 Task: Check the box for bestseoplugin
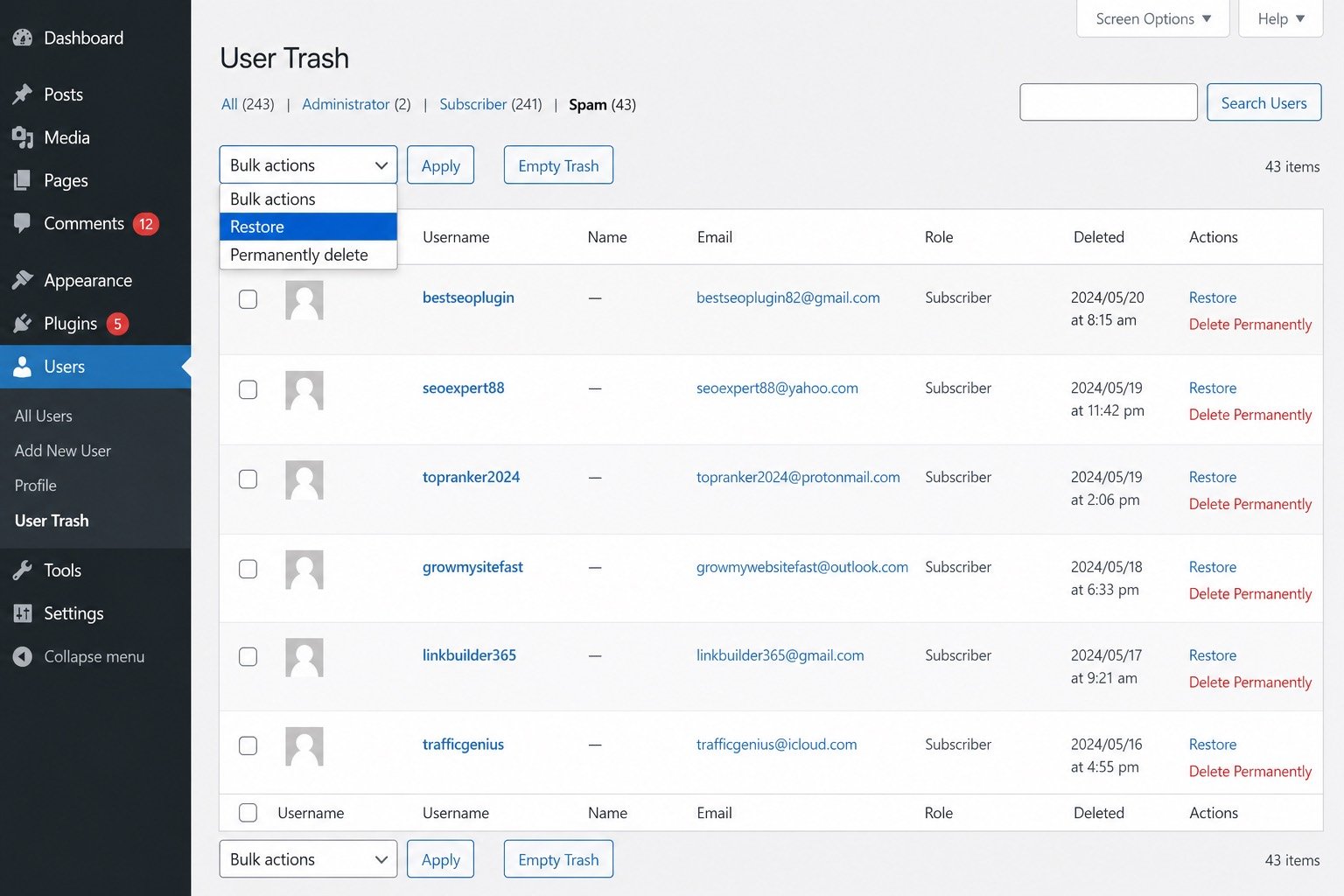(x=248, y=299)
